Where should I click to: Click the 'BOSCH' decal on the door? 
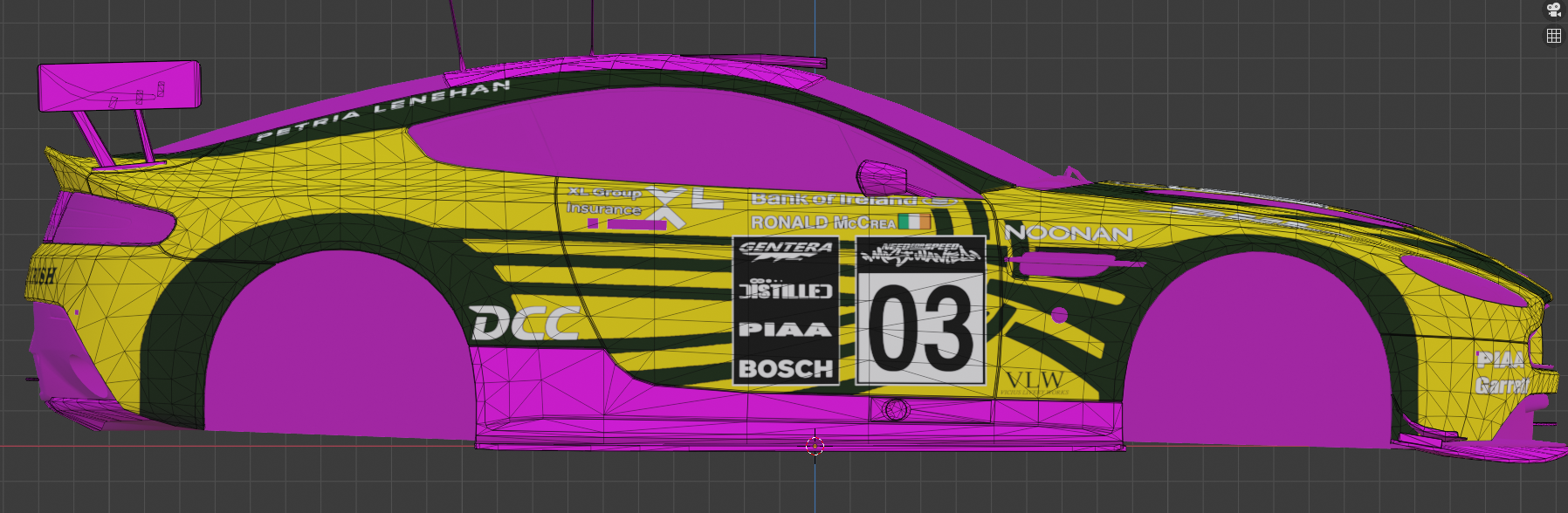(x=786, y=369)
